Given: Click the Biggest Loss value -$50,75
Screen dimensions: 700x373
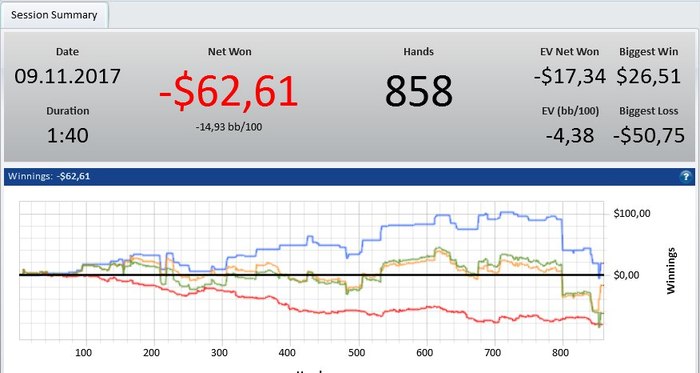Looking at the screenshot, I should click(x=649, y=135).
